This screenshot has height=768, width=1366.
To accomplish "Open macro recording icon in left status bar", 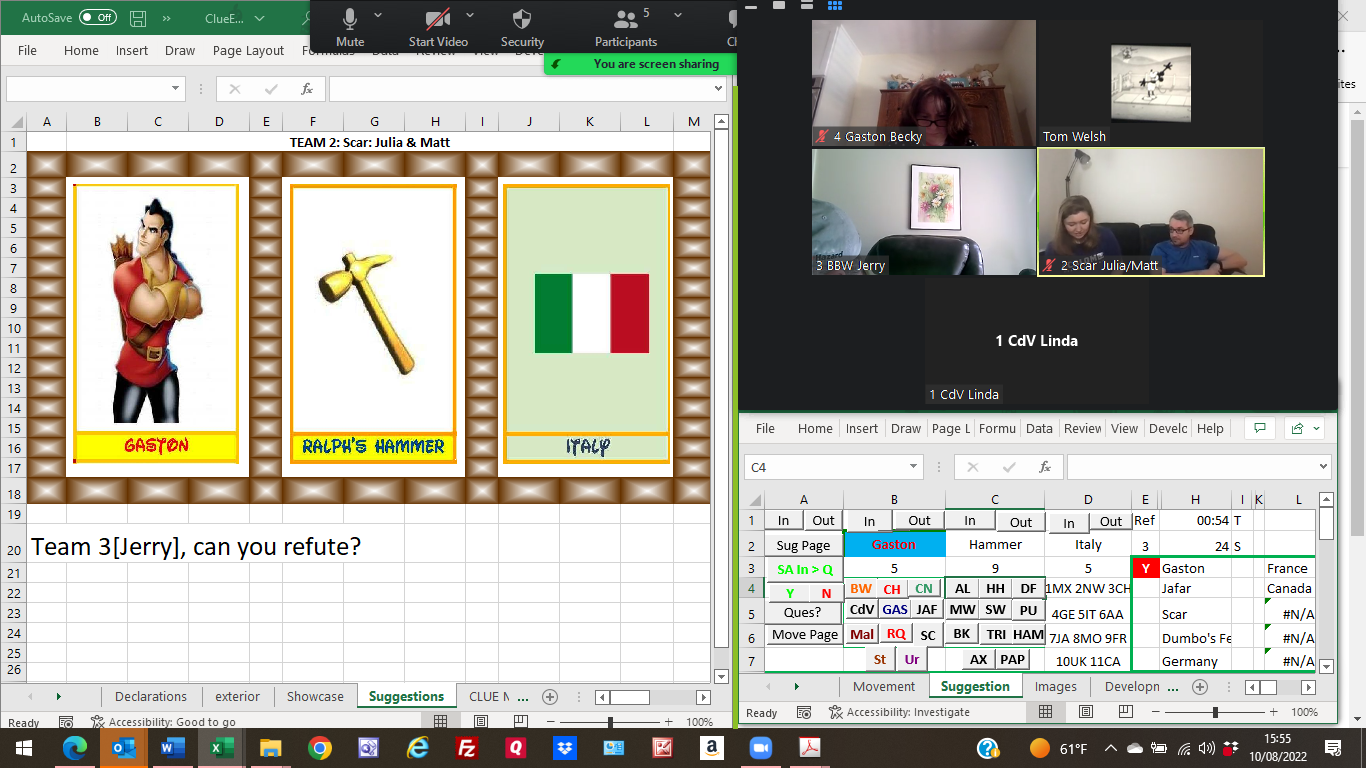I will (x=66, y=722).
